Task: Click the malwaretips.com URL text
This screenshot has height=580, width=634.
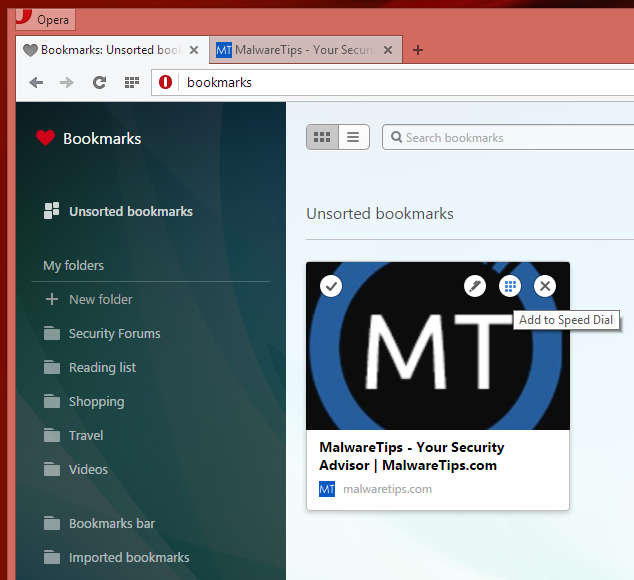Action: tap(387, 489)
